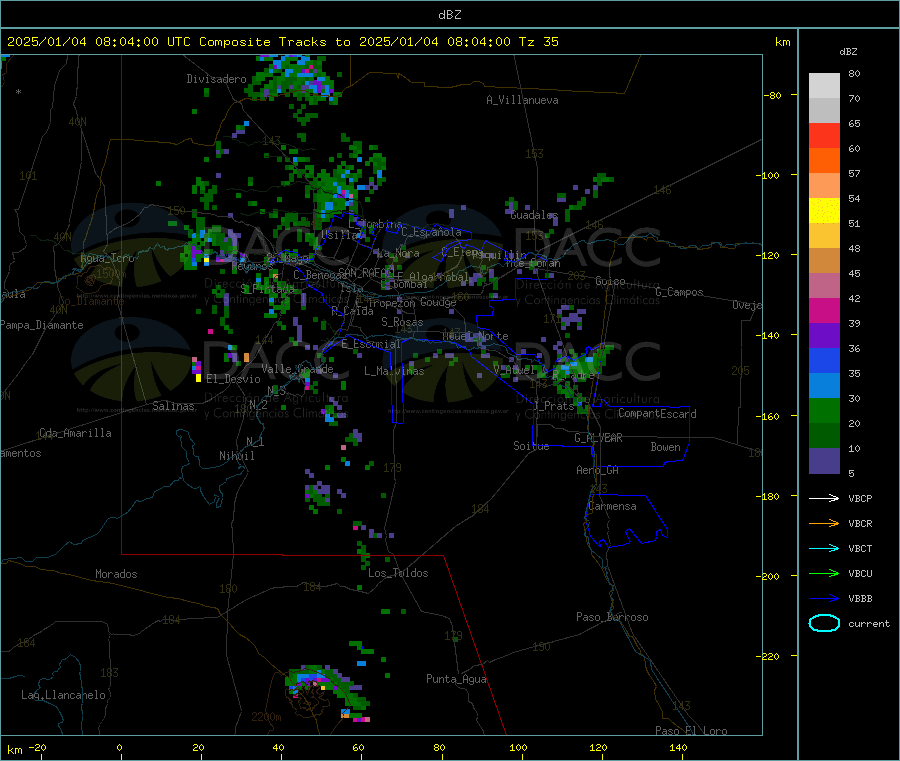The height and width of the screenshot is (761, 900).
Task: Click the 'current' legend label
Action: 869,623
